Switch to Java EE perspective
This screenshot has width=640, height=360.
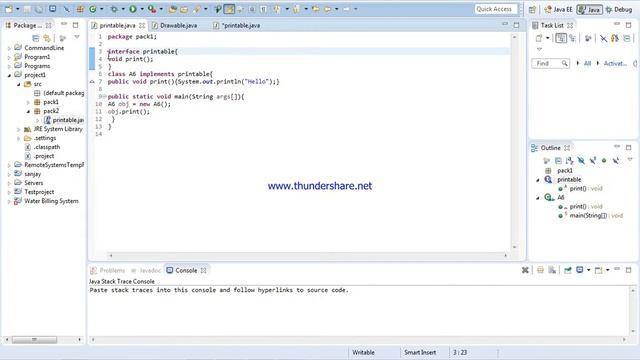(x=558, y=9)
